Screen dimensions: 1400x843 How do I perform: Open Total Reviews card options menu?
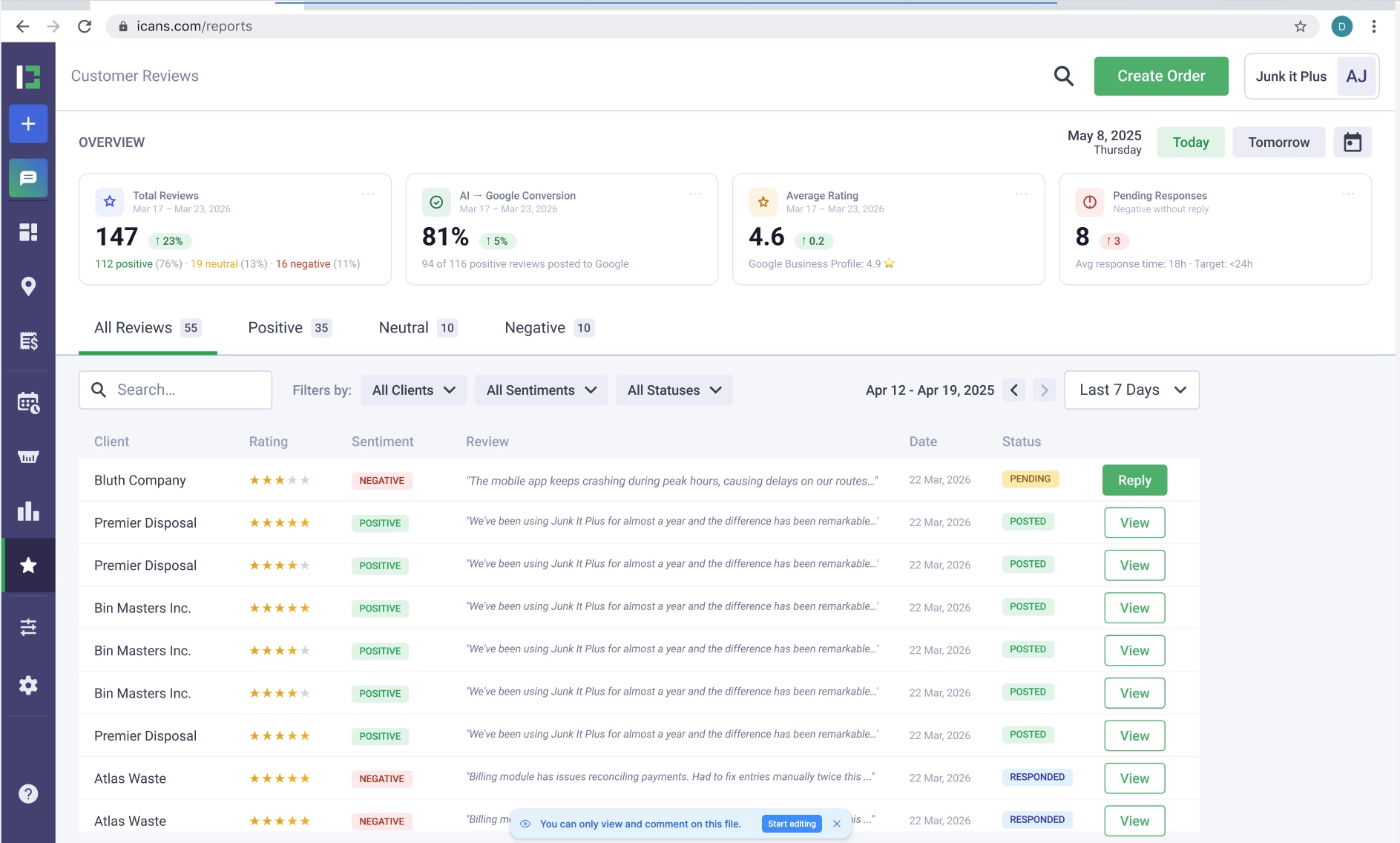[368, 194]
